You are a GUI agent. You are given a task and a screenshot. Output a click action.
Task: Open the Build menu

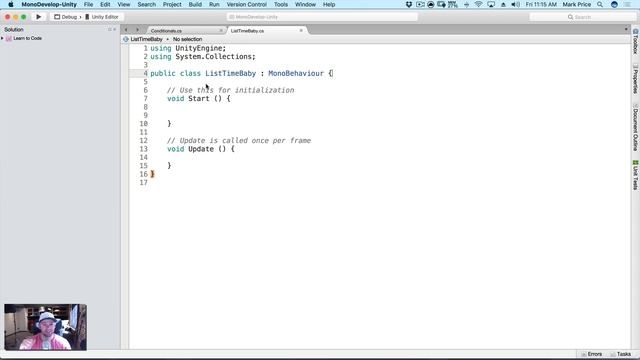point(195,4)
